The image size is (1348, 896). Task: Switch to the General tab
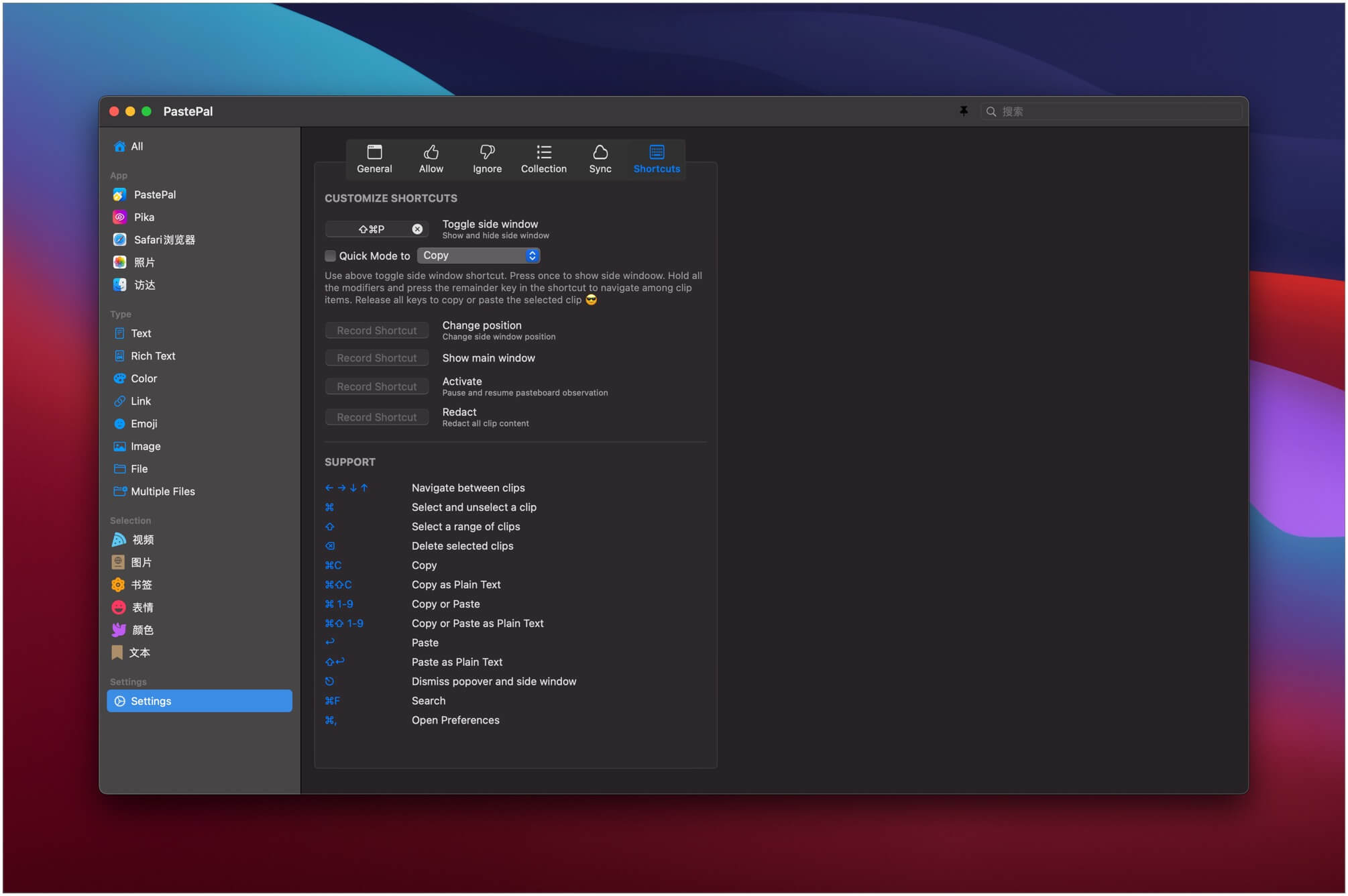[x=374, y=159]
